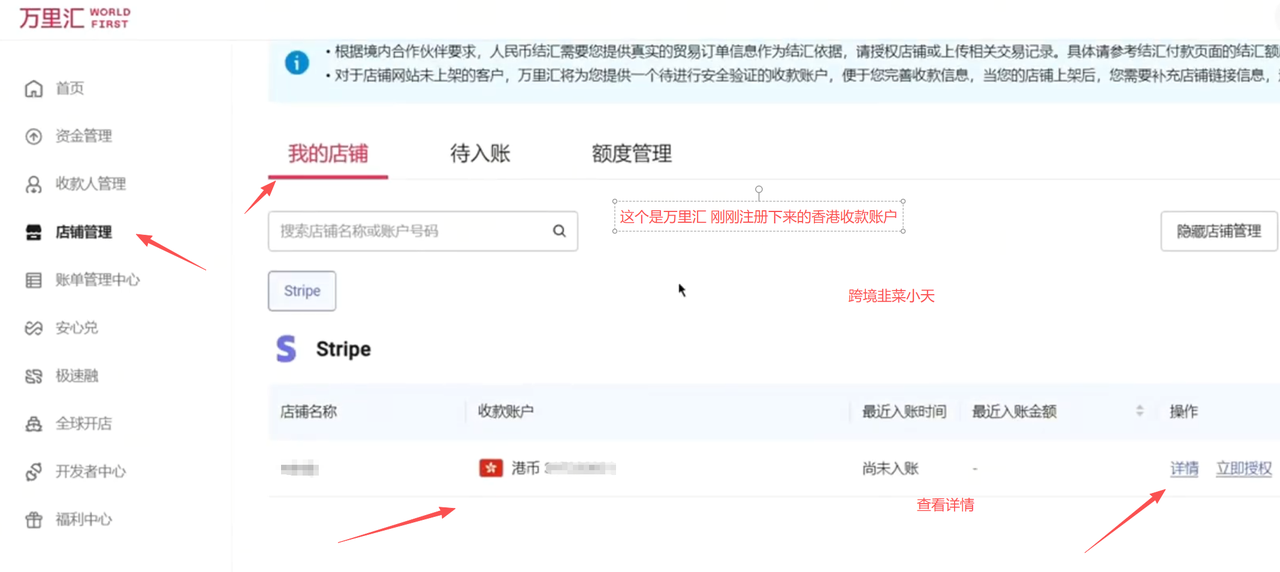Click the 福利中心 gift icon
Image resolution: width=1280 pixels, height=572 pixels.
click(x=34, y=520)
